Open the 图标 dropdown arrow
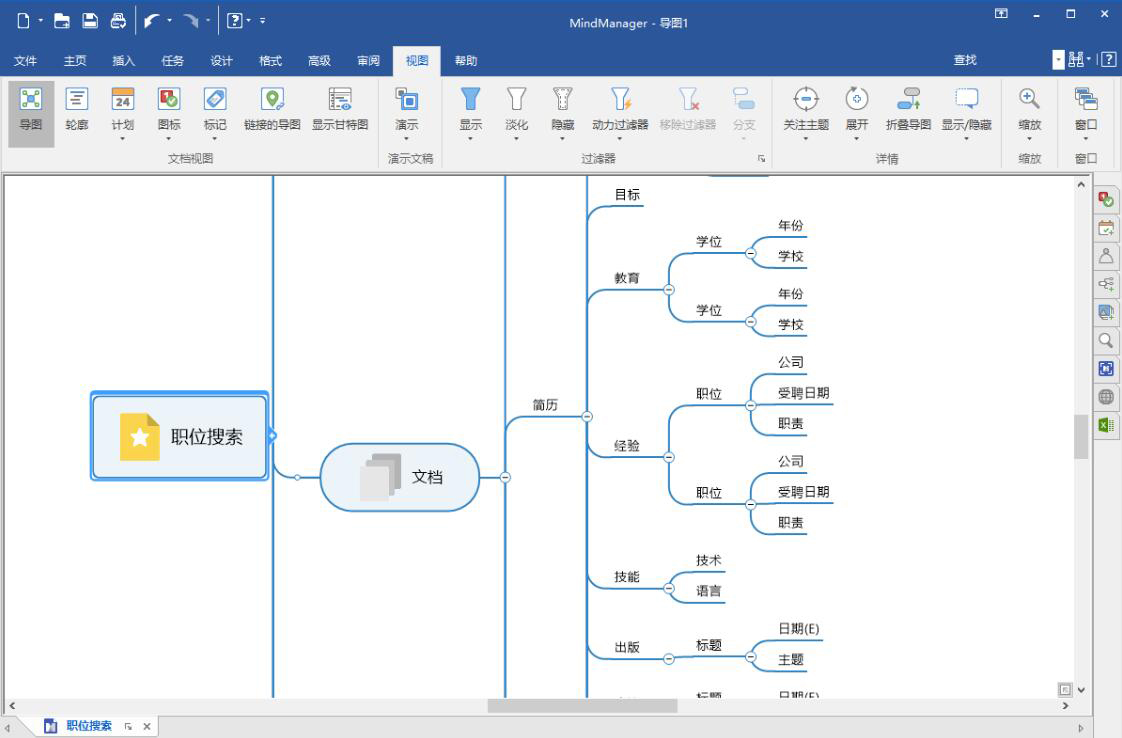This screenshot has width=1122, height=738. pyautogui.click(x=168, y=138)
